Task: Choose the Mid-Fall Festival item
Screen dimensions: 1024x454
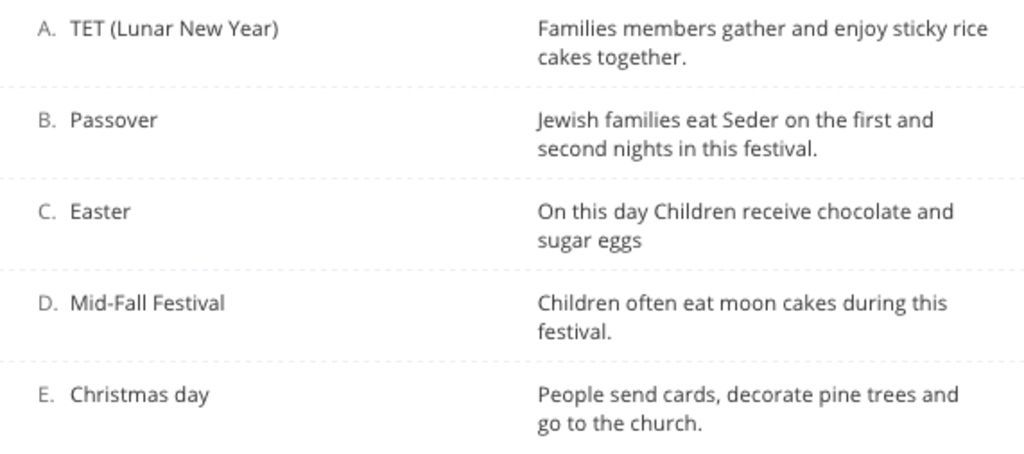Action: [x=148, y=304]
